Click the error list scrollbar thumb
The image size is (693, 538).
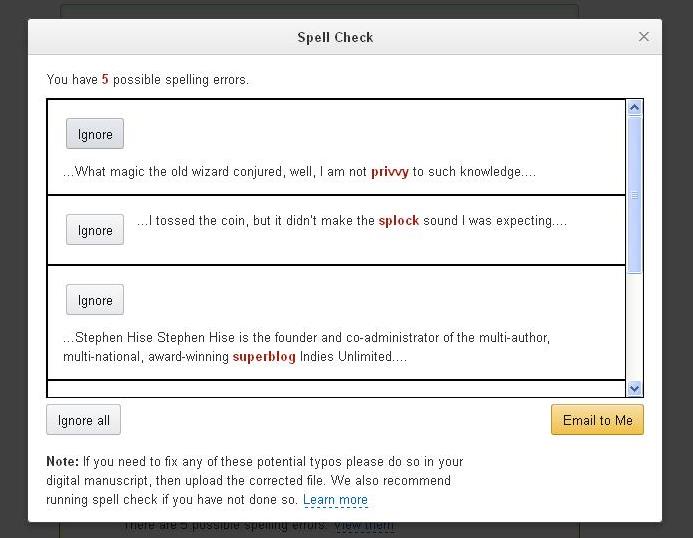(634, 195)
